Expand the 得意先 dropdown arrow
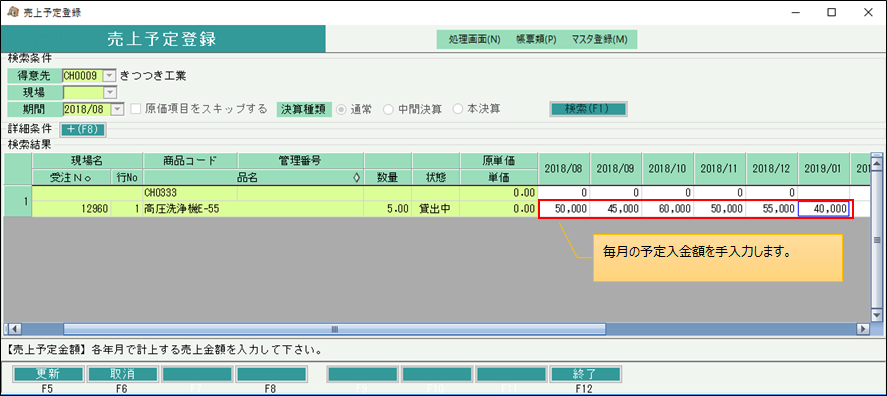 tap(110, 76)
